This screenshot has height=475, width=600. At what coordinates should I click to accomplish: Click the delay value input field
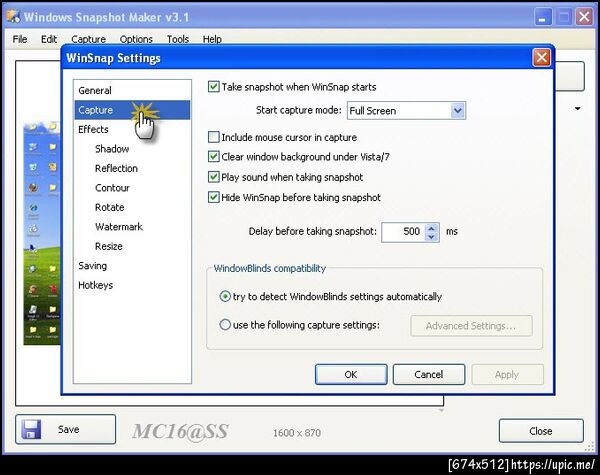pyautogui.click(x=404, y=232)
